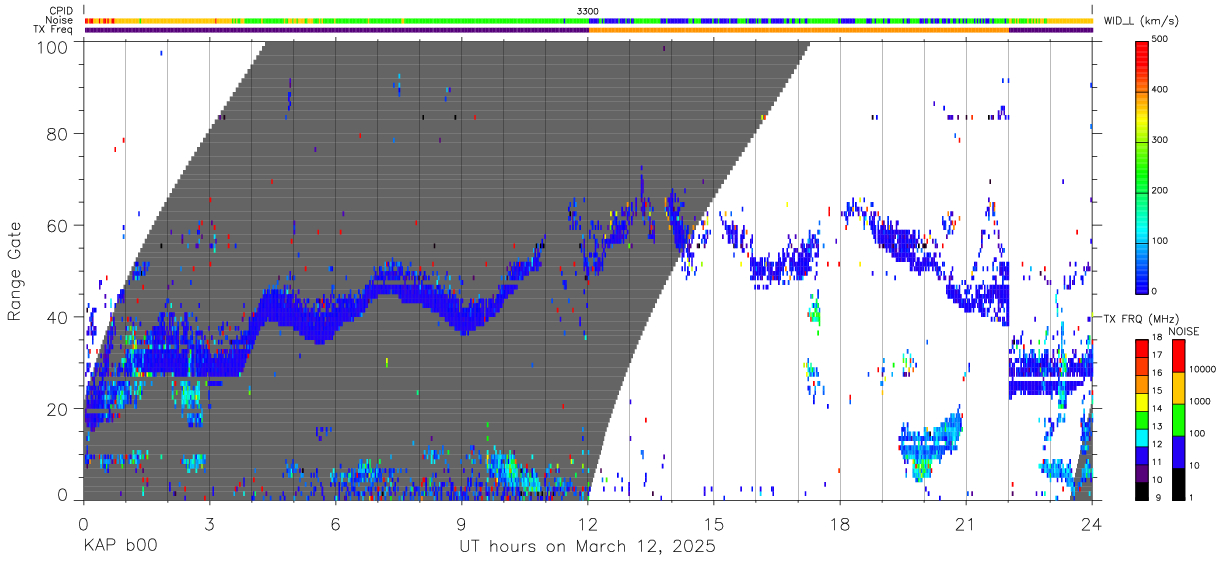Image resolution: width=1228 pixels, height=567 pixels.
Task: Click the 'UT hours on March 12, 2025' axis title
Action: pyautogui.click(x=587, y=547)
